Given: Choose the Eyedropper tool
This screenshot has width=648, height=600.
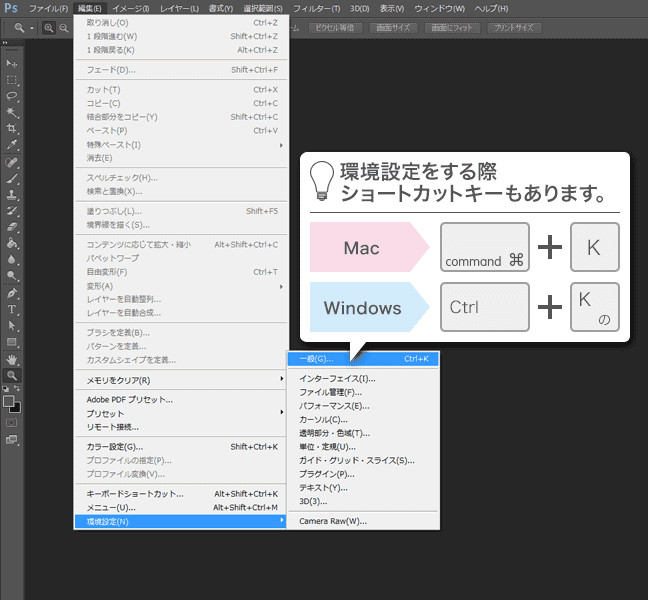Looking at the screenshot, I should pyautogui.click(x=12, y=145).
